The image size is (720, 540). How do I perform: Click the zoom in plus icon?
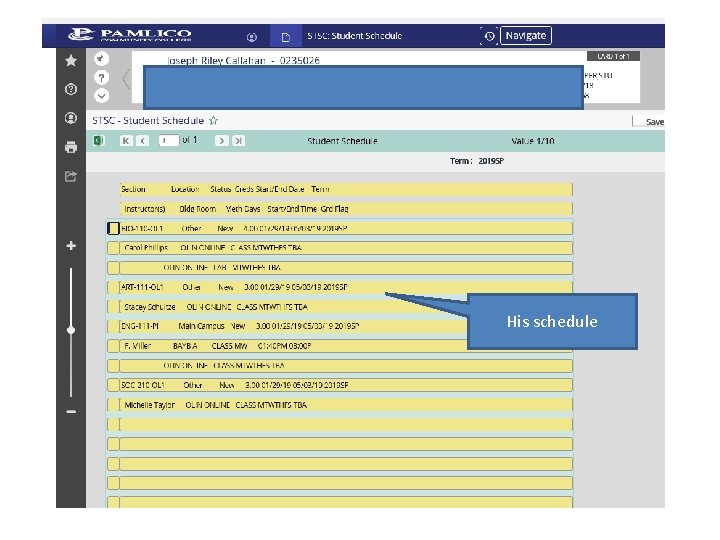pos(71,246)
